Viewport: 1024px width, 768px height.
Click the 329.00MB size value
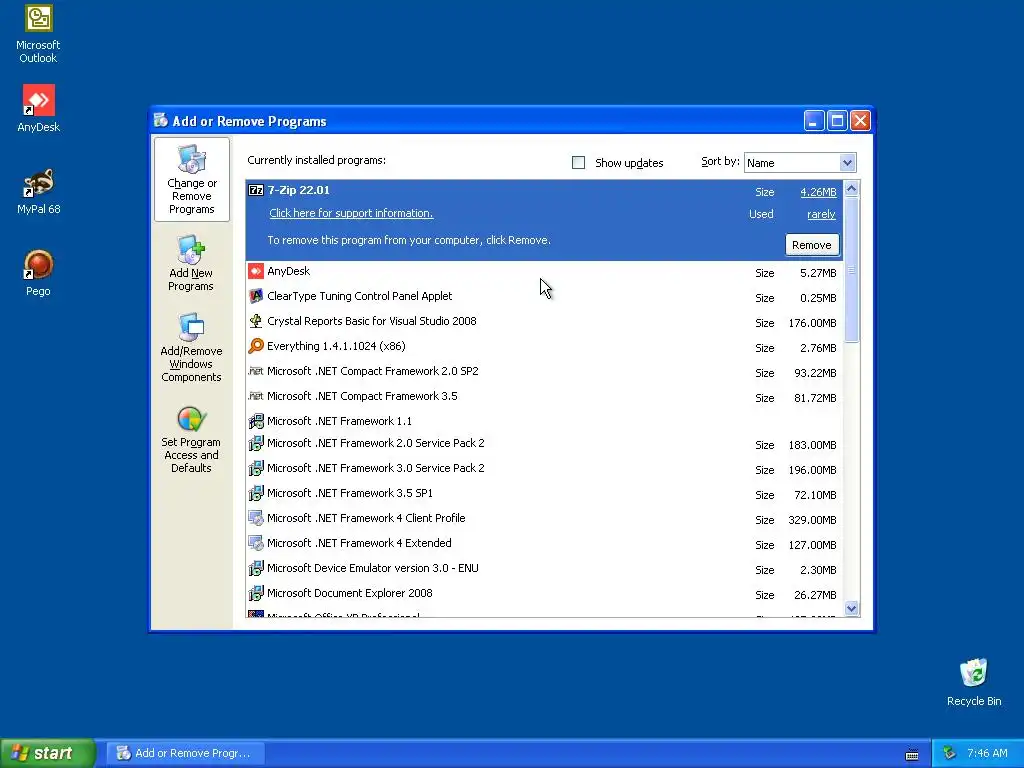click(812, 520)
